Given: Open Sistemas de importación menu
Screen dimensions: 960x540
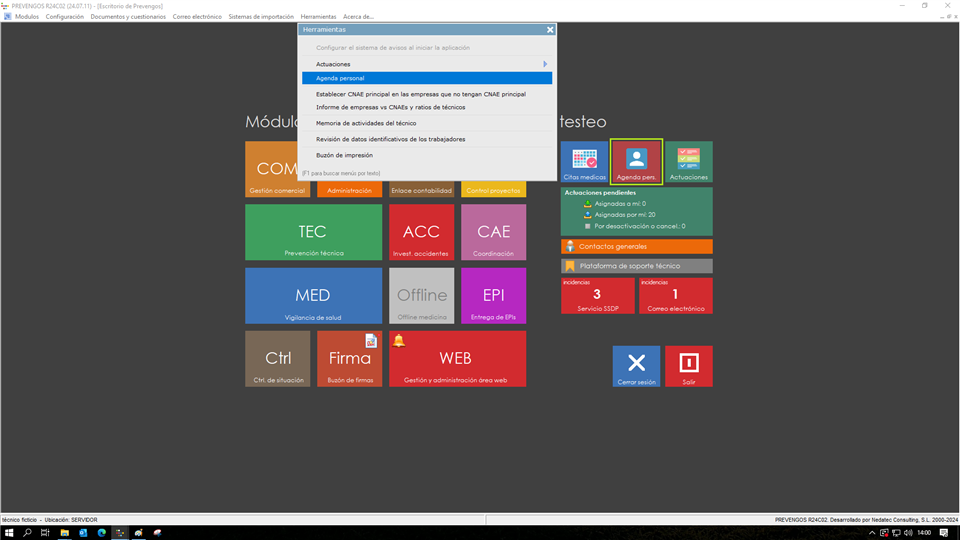Looking at the screenshot, I should click(261, 17).
